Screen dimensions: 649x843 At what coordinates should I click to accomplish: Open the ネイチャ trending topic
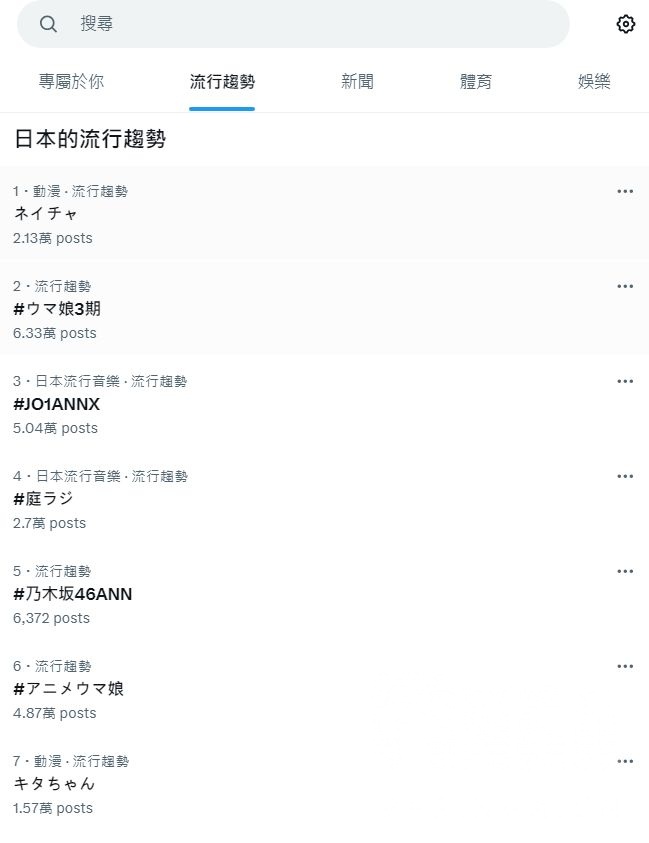(x=46, y=214)
